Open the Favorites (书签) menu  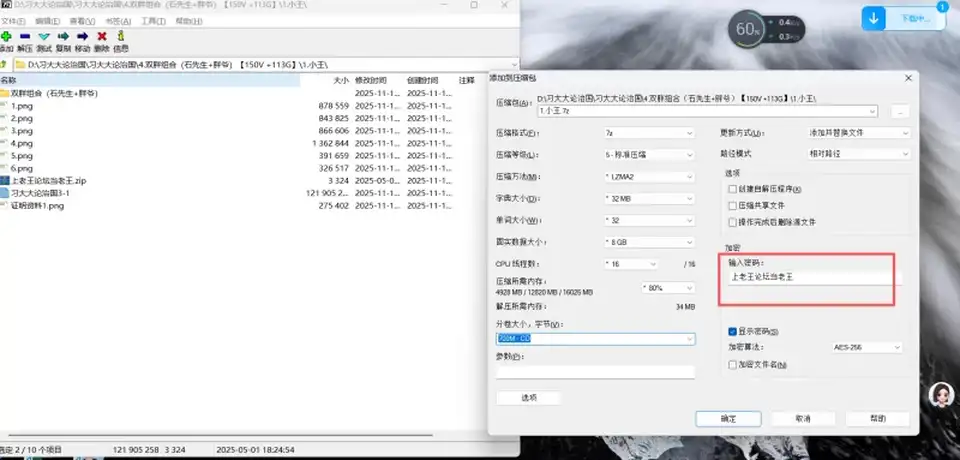pos(118,21)
